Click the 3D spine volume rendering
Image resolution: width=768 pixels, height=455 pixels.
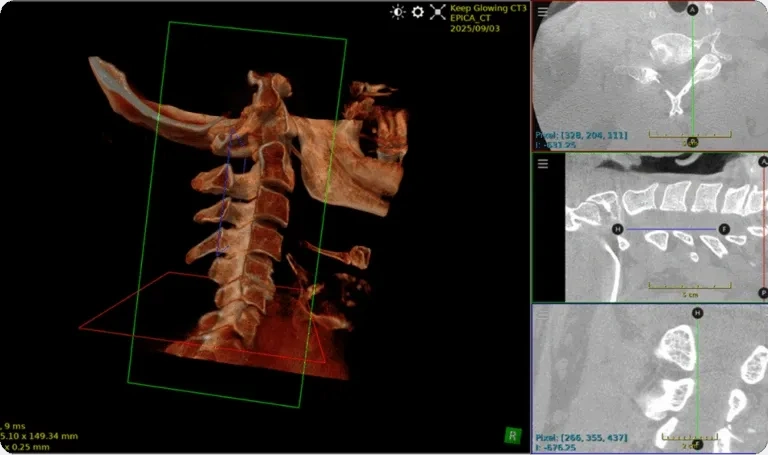(x=250, y=230)
